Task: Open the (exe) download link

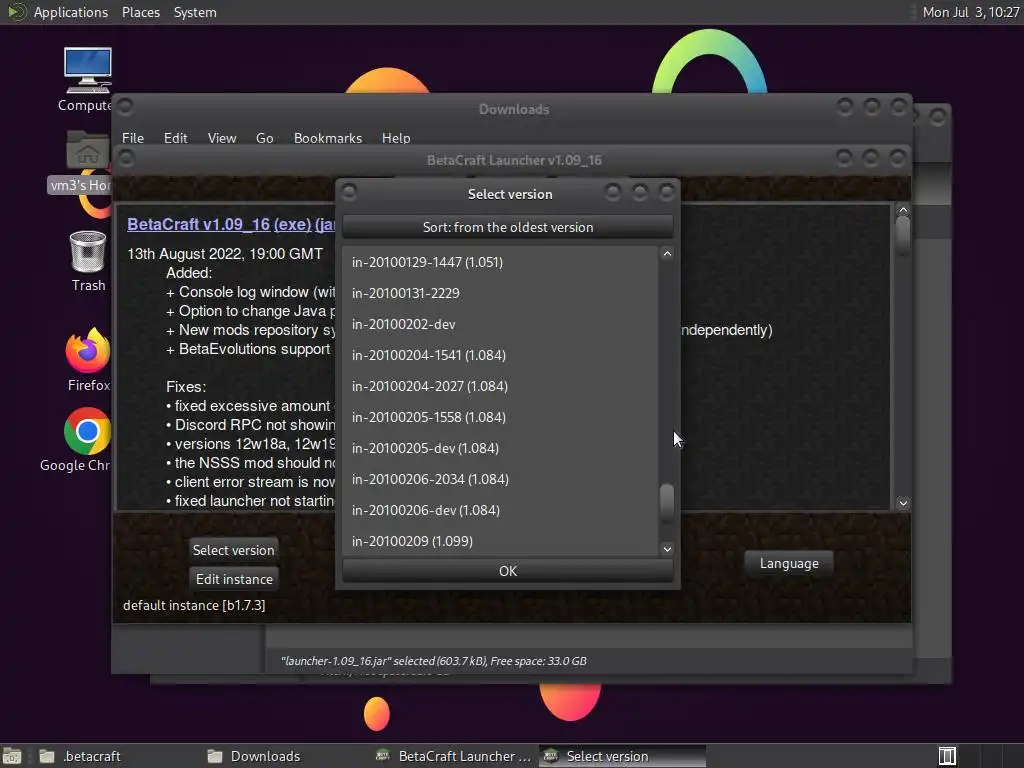Action: click(x=293, y=224)
